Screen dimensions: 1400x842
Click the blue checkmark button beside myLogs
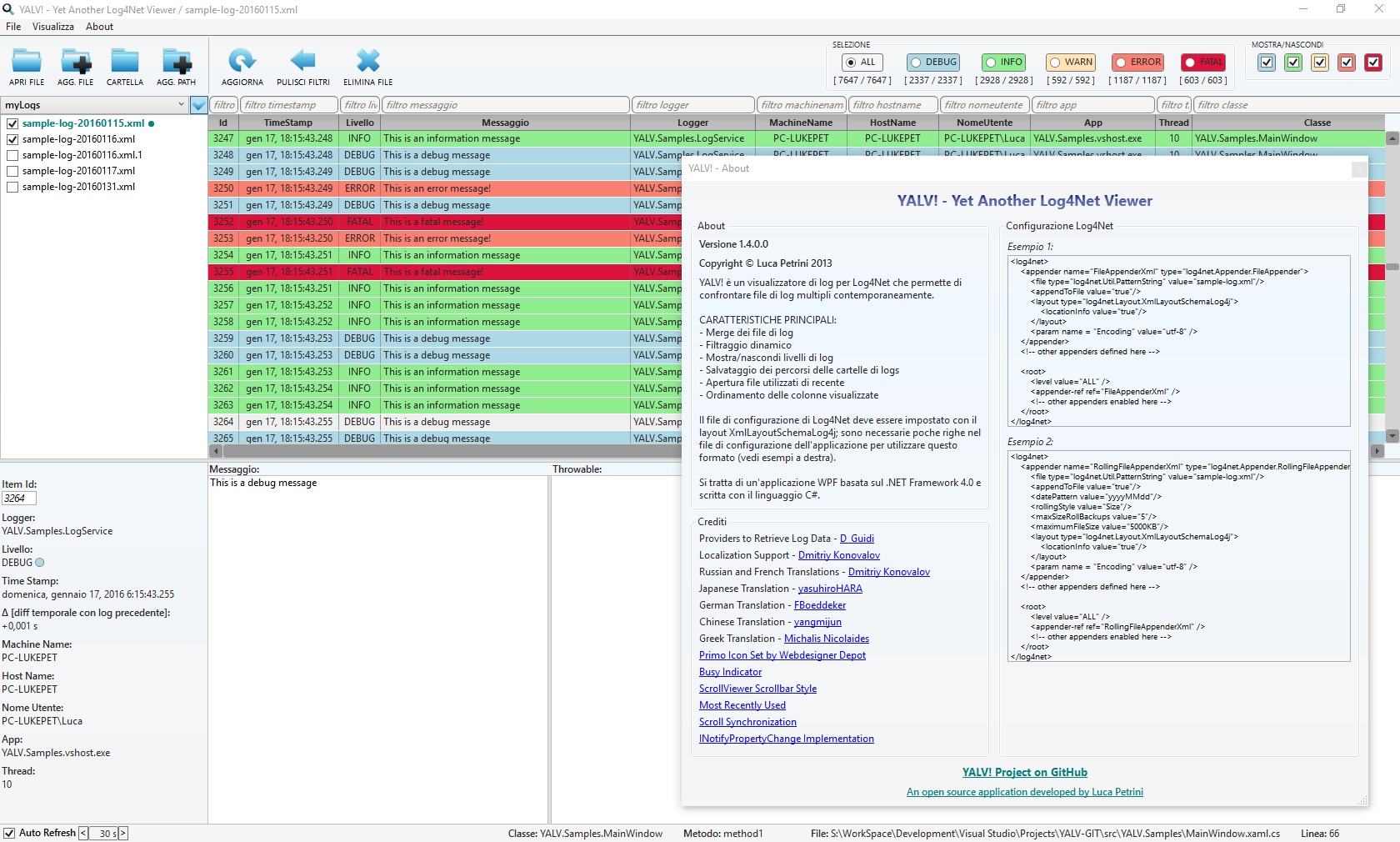pyautogui.click(x=198, y=105)
